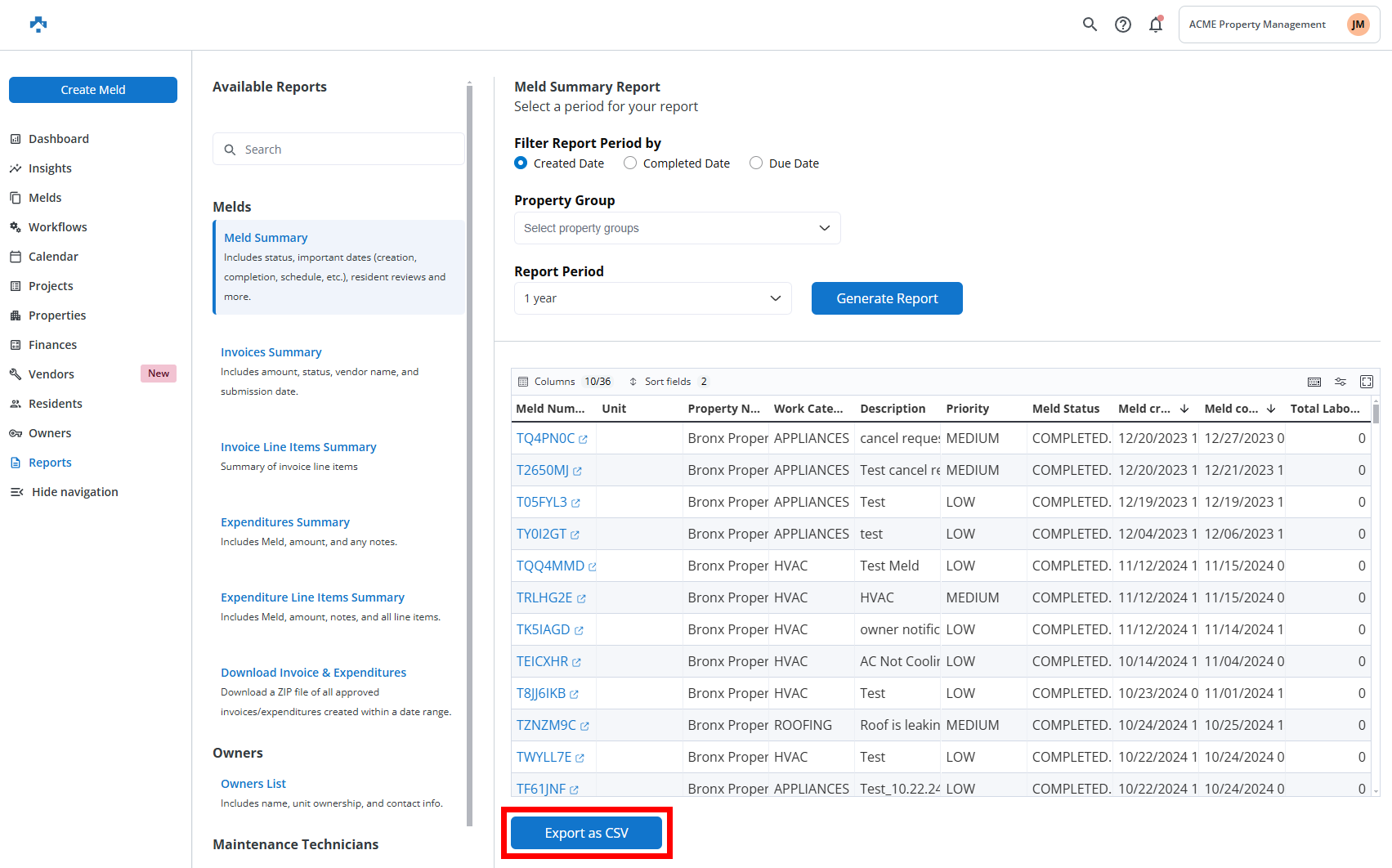This screenshot has width=1392, height=868.
Task: Click the keyboard shortcuts icon above table
Action: click(1314, 382)
